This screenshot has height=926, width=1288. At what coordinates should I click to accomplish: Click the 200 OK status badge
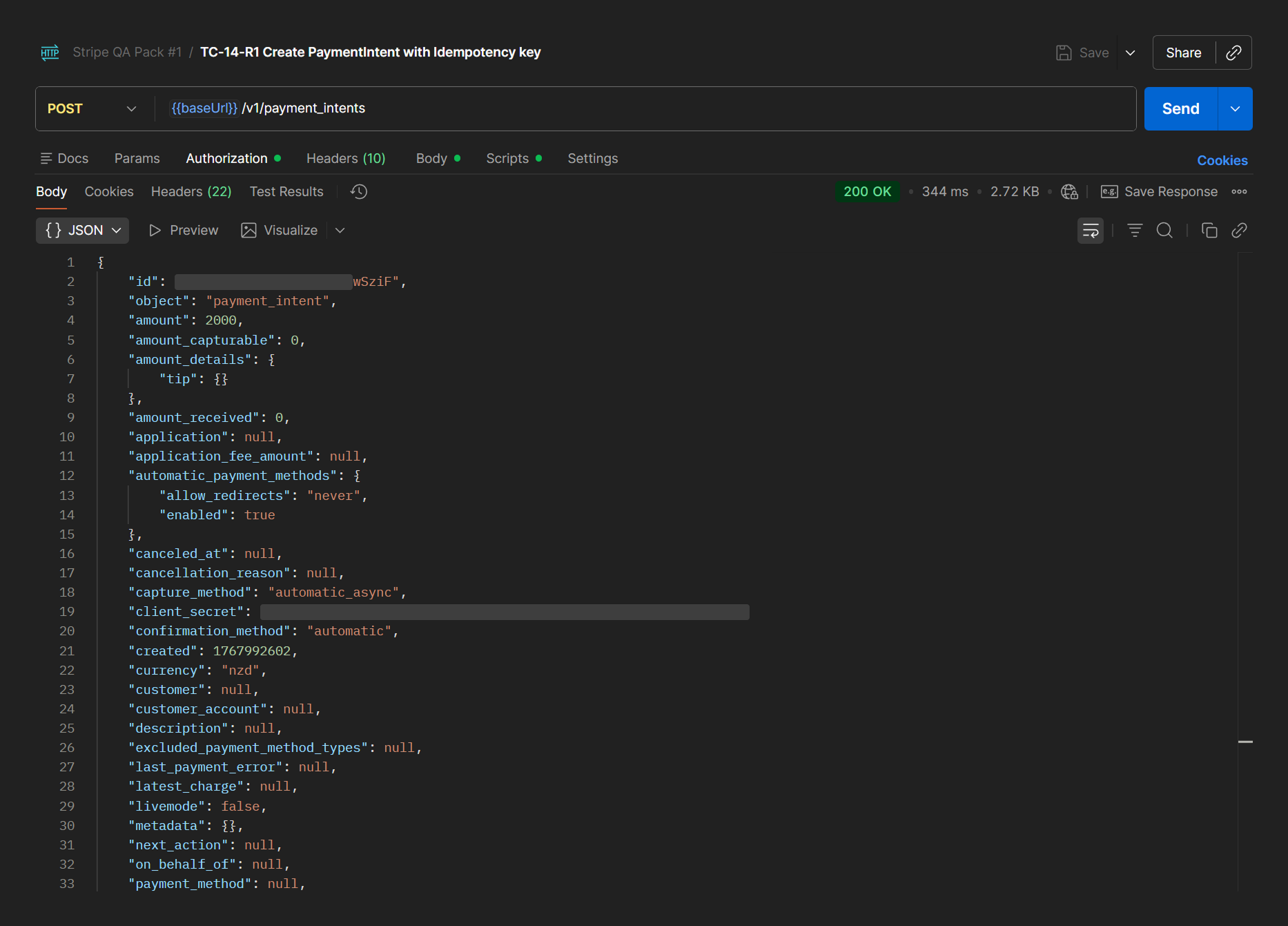click(868, 191)
